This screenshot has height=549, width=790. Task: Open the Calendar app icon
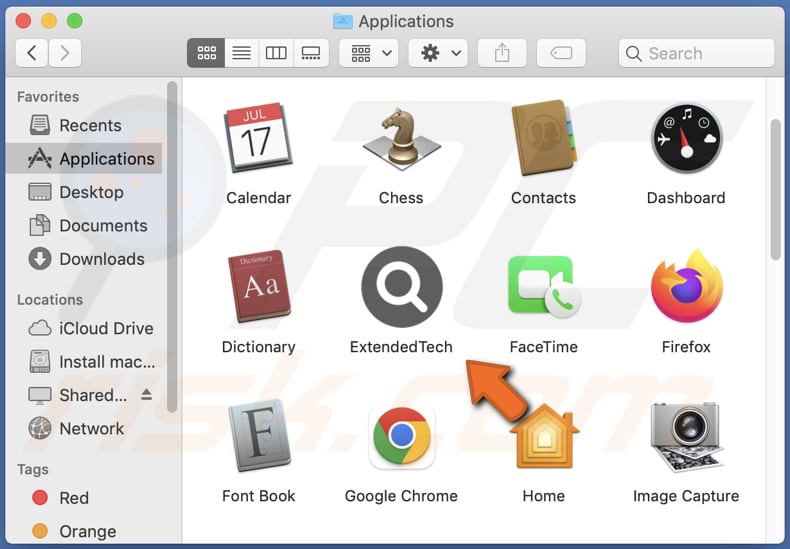258,138
